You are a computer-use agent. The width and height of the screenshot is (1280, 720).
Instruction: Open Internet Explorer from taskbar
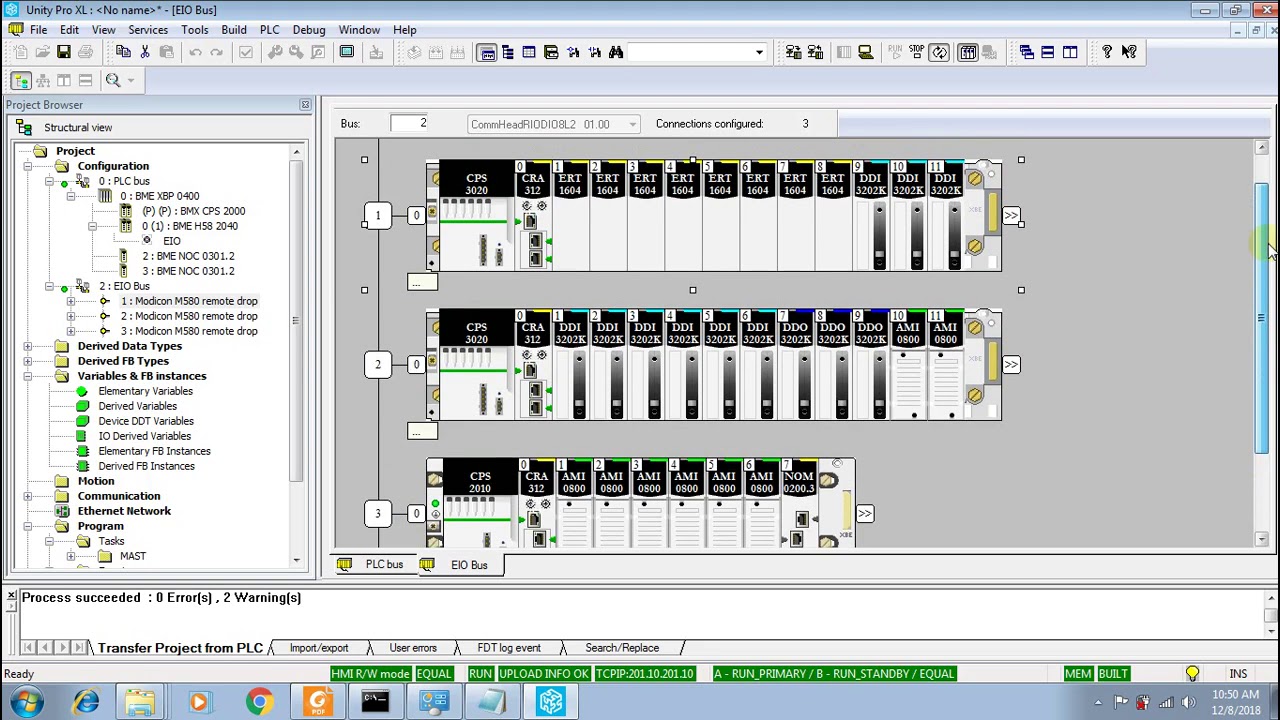(x=86, y=702)
